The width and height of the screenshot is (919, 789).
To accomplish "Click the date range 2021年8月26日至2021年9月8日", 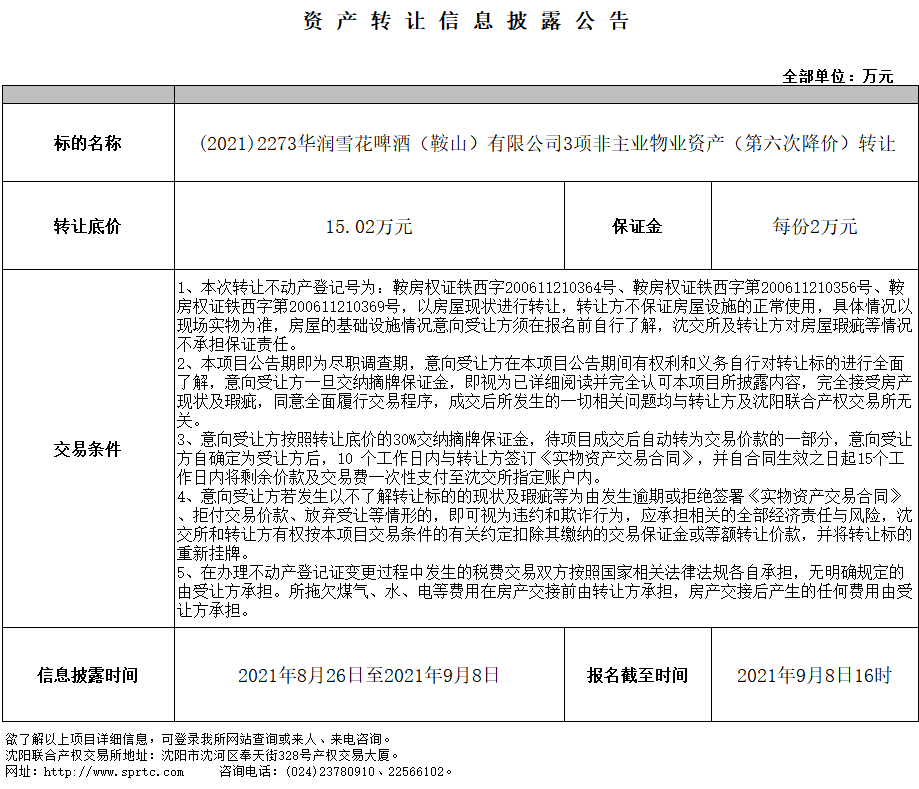I will coord(369,675).
